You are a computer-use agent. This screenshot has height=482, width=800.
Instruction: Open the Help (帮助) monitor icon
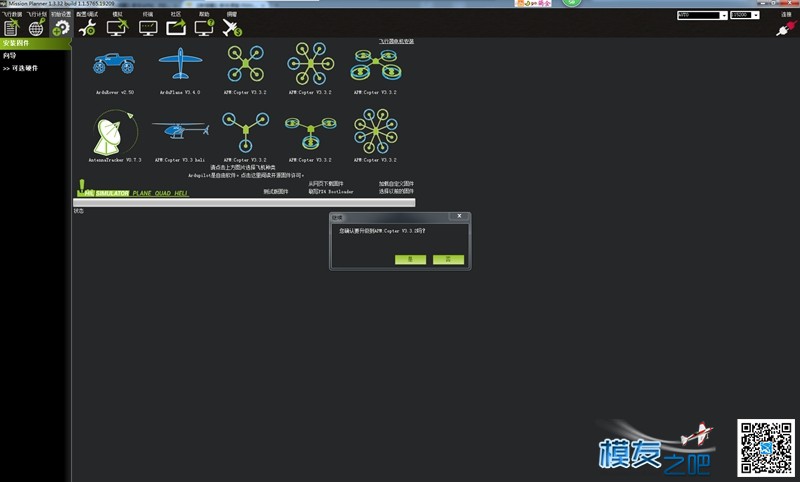pyautogui.click(x=204, y=28)
